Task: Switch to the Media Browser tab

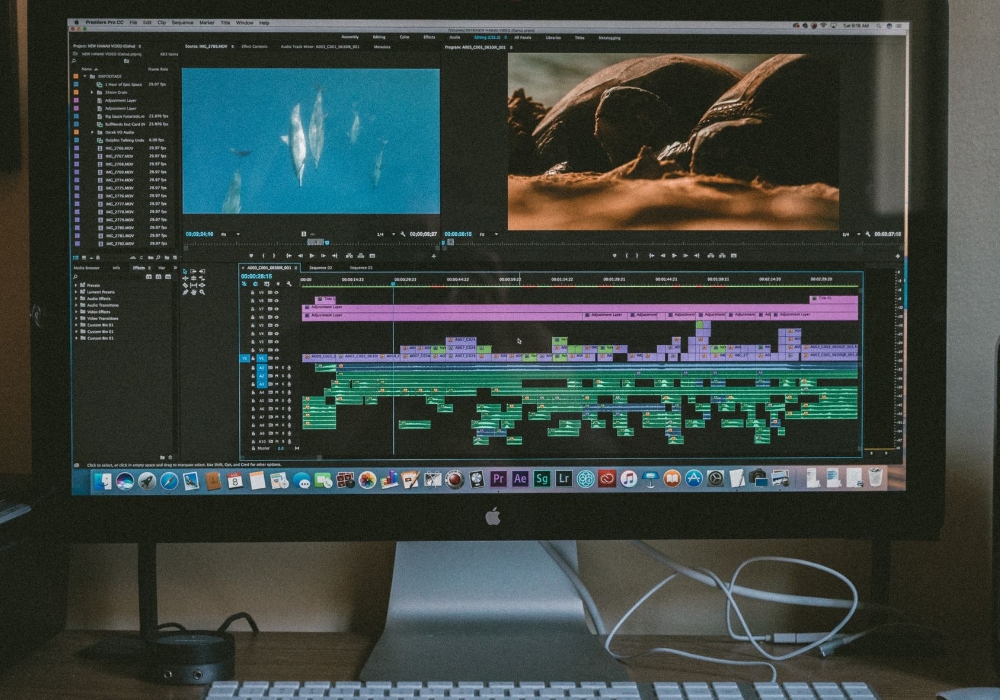Action: [87, 268]
